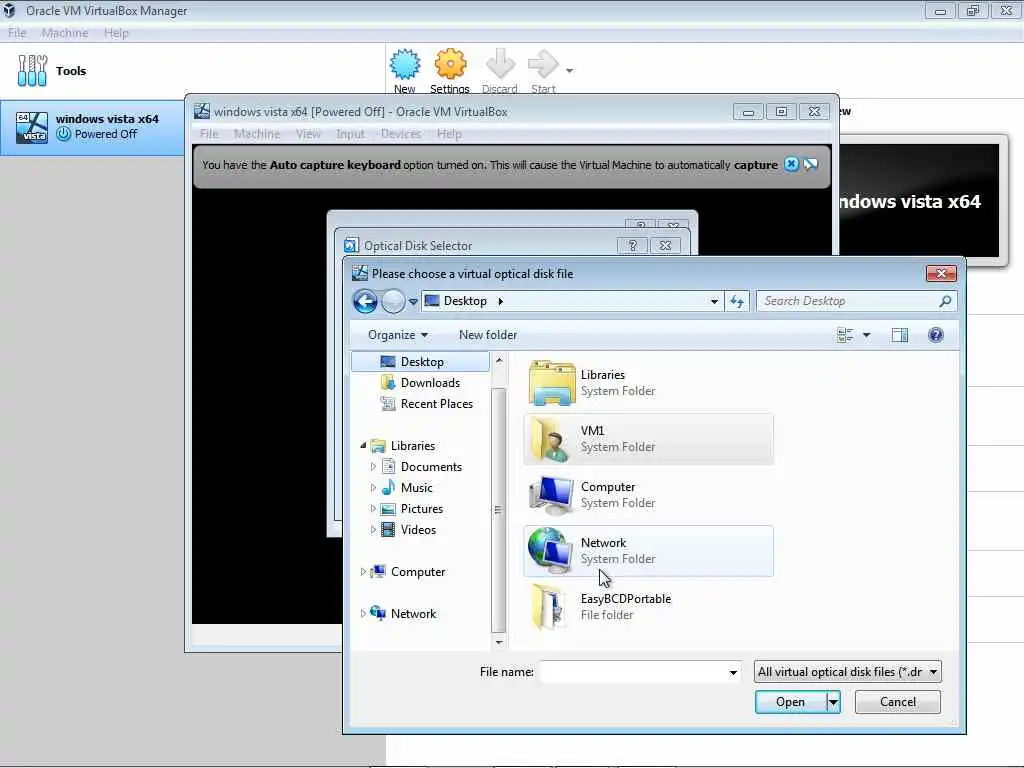Click the navigation pane scrollbar down arrow

tap(499, 643)
